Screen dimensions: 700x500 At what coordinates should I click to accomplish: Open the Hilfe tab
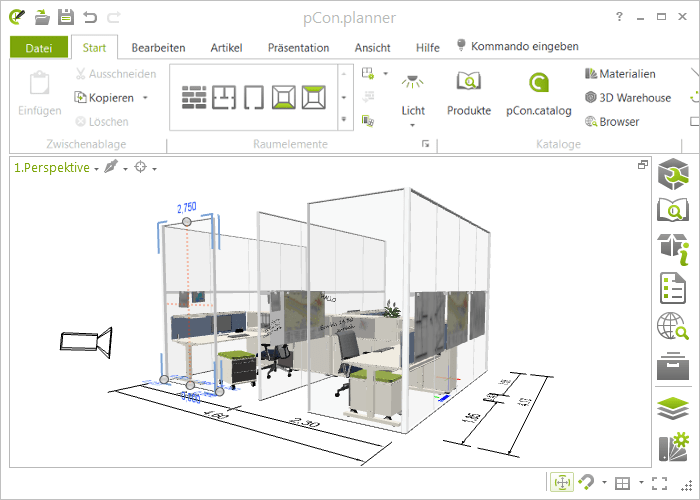[428, 48]
